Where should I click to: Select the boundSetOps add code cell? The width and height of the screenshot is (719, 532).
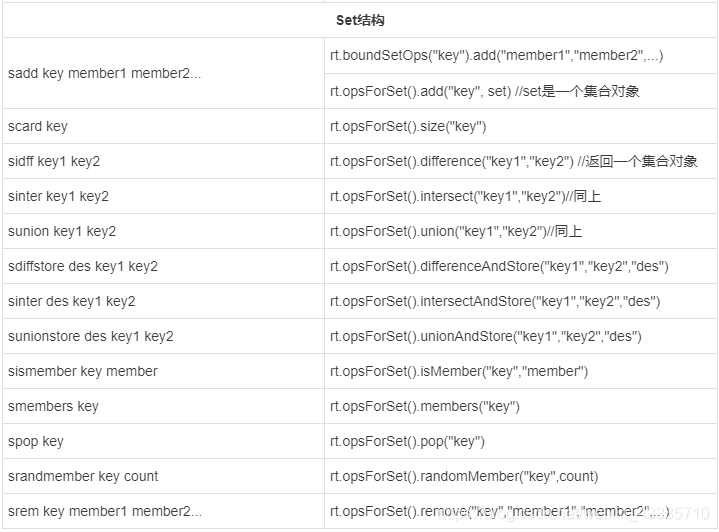click(x=496, y=56)
